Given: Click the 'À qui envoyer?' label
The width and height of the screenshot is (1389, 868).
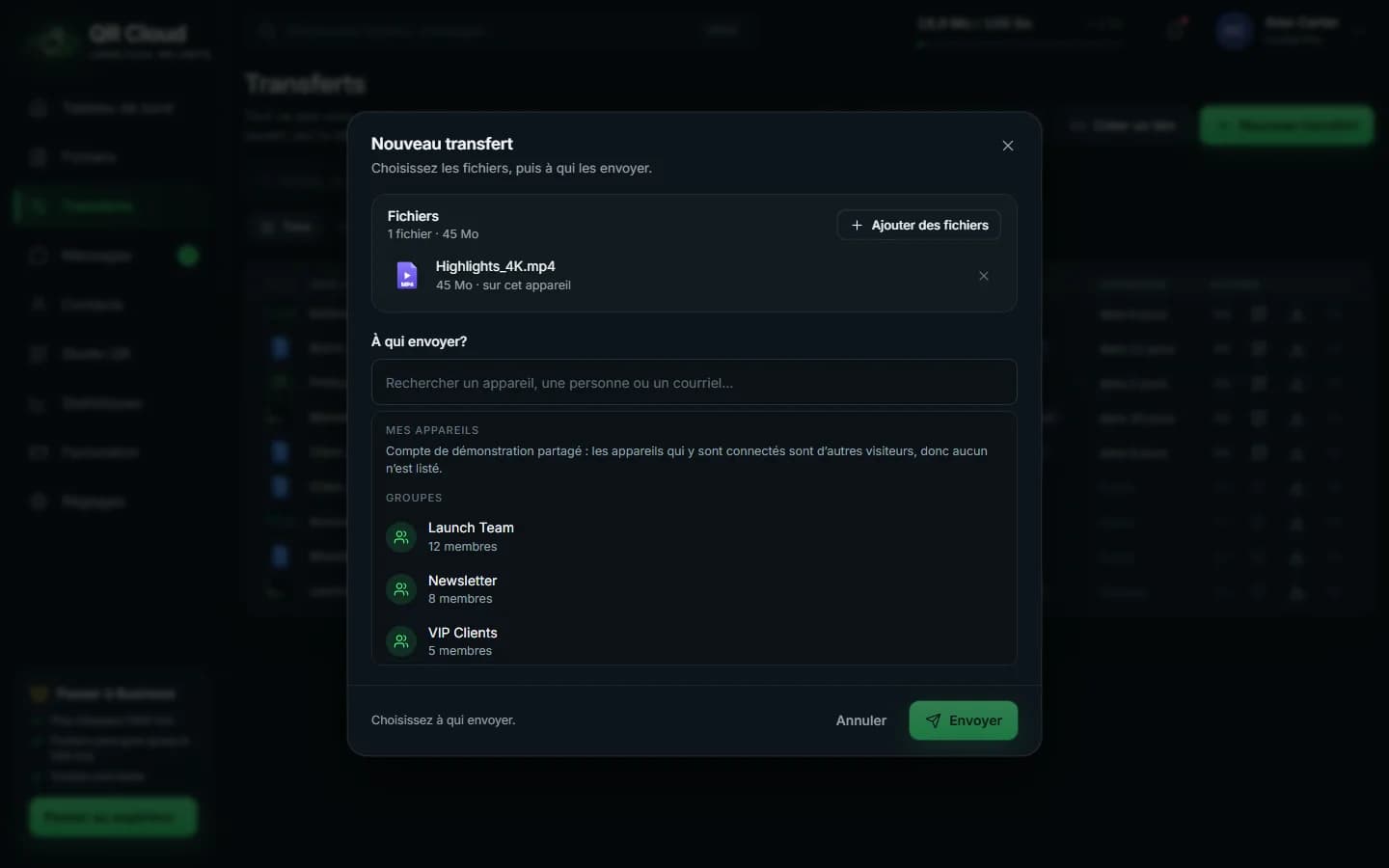Looking at the screenshot, I should coord(420,341).
